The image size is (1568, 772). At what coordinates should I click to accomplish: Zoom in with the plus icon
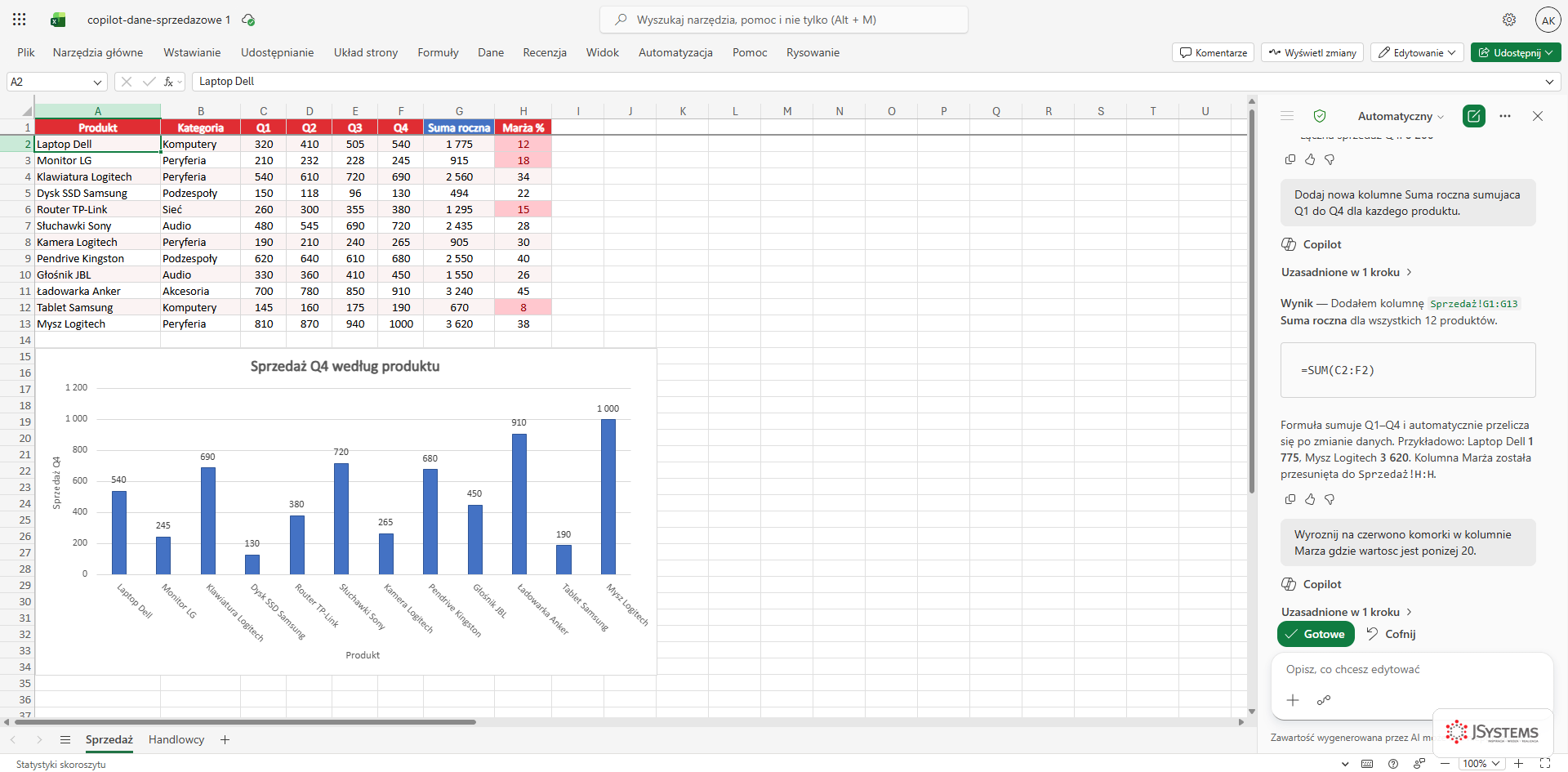1519,764
